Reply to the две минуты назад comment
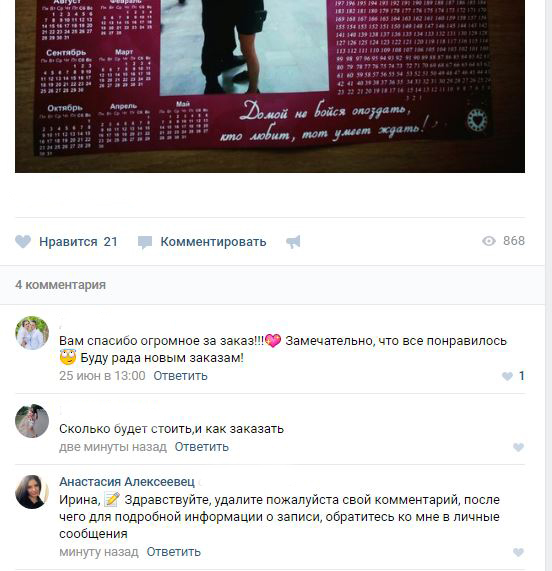The height and width of the screenshot is (571, 552). [x=201, y=446]
